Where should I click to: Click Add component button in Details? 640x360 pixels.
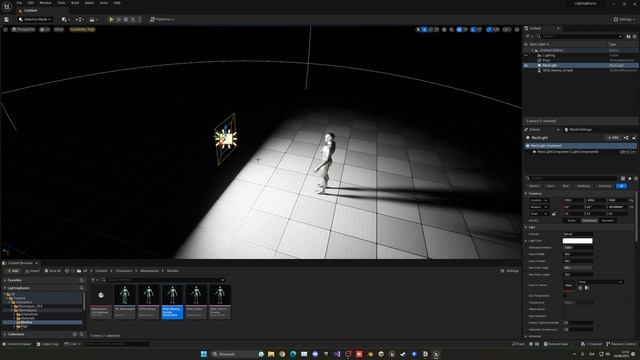point(613,138)
